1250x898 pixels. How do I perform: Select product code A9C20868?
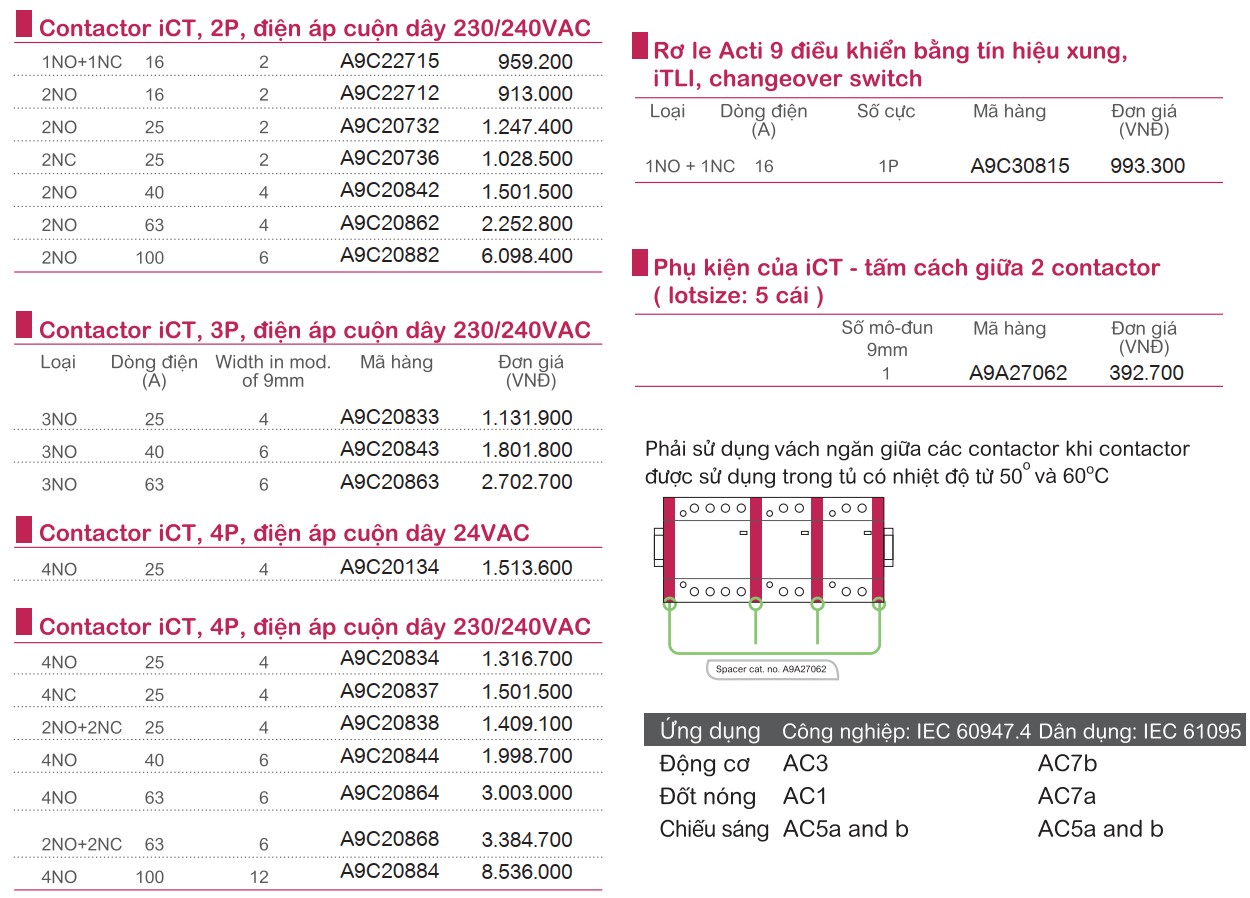tap(389, 838)
